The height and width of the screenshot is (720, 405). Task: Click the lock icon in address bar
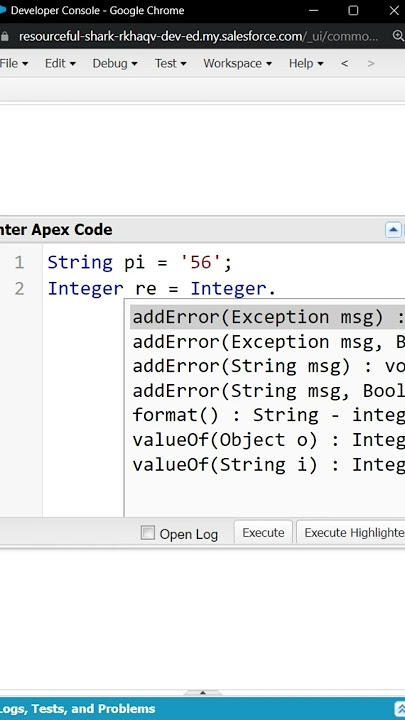[x=4, y=36]
